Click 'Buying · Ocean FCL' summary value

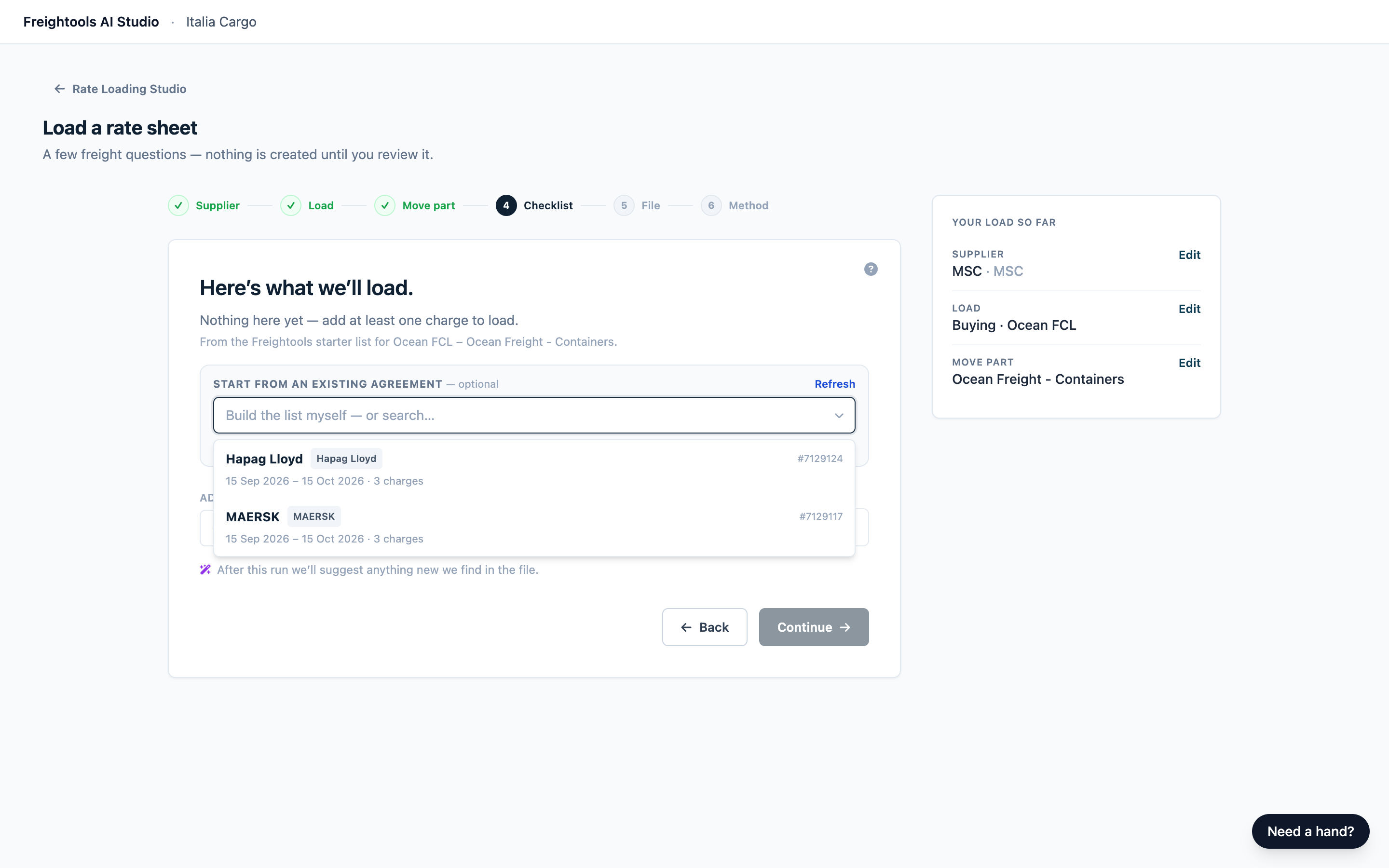point(1014,325)
